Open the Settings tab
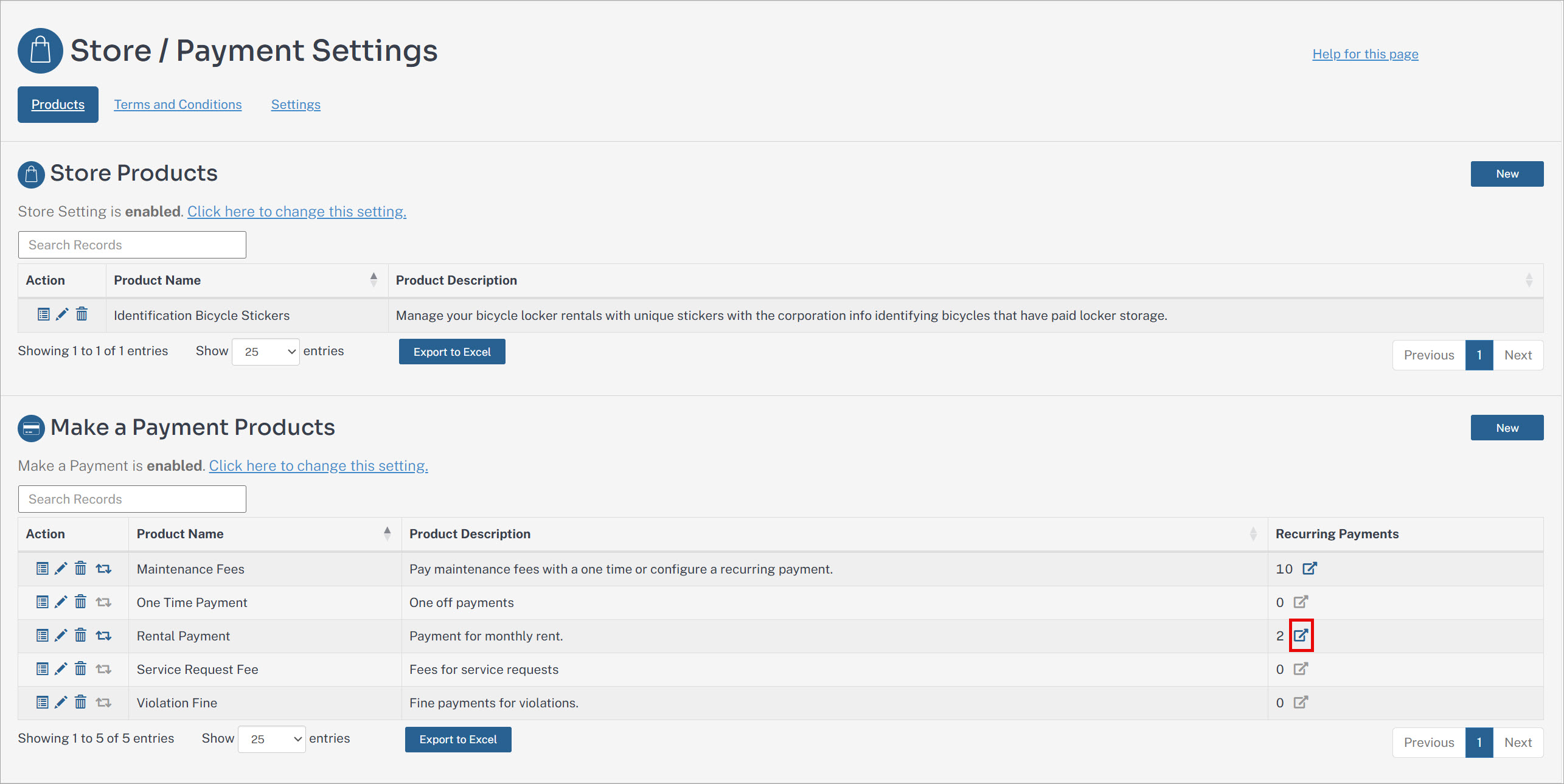 coord(296,105)
